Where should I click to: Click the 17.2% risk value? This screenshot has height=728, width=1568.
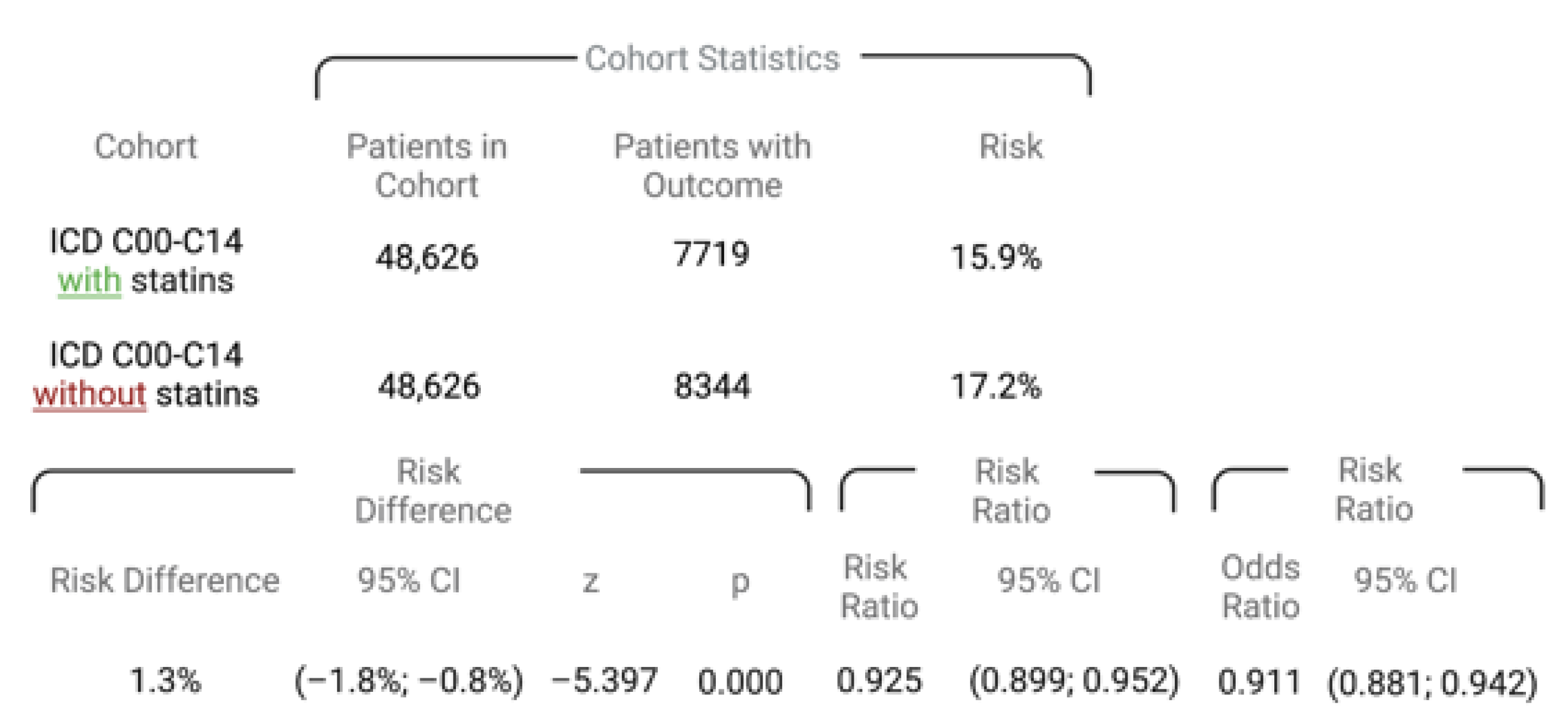996,386
